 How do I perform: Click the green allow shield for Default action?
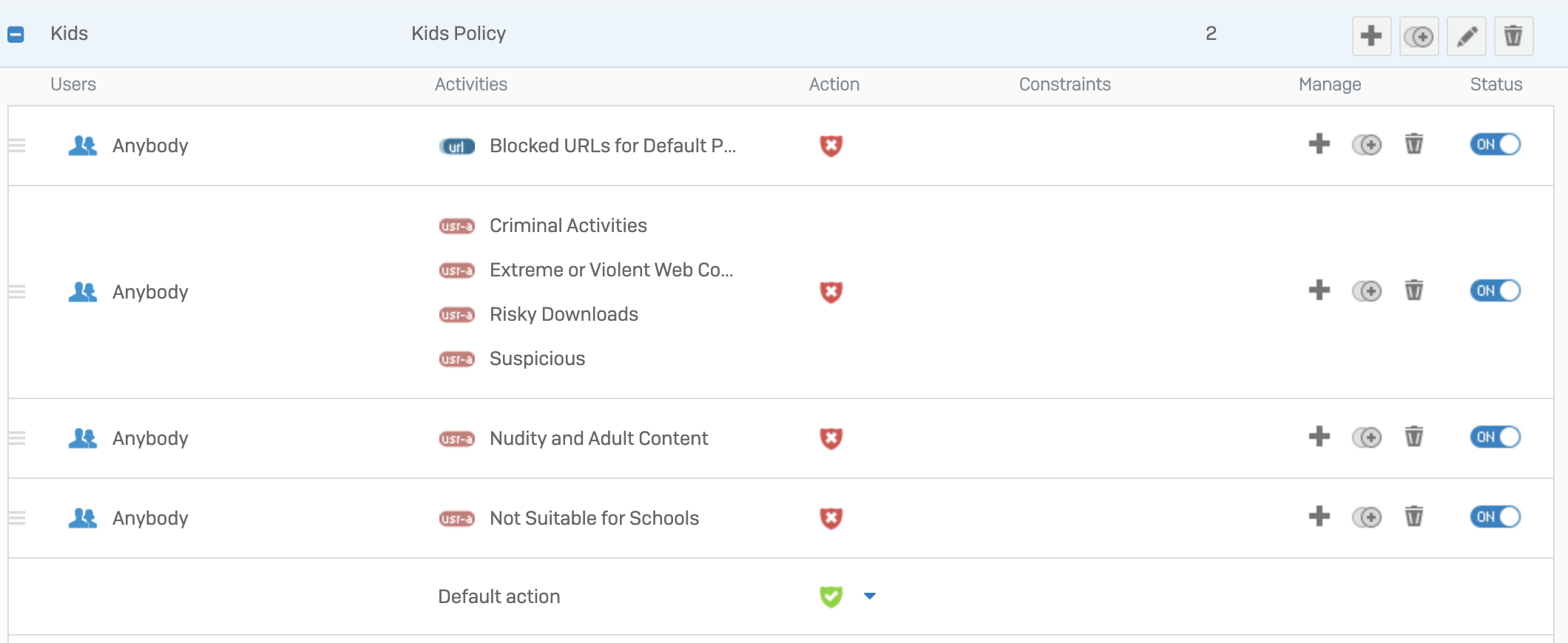point(831,596)
